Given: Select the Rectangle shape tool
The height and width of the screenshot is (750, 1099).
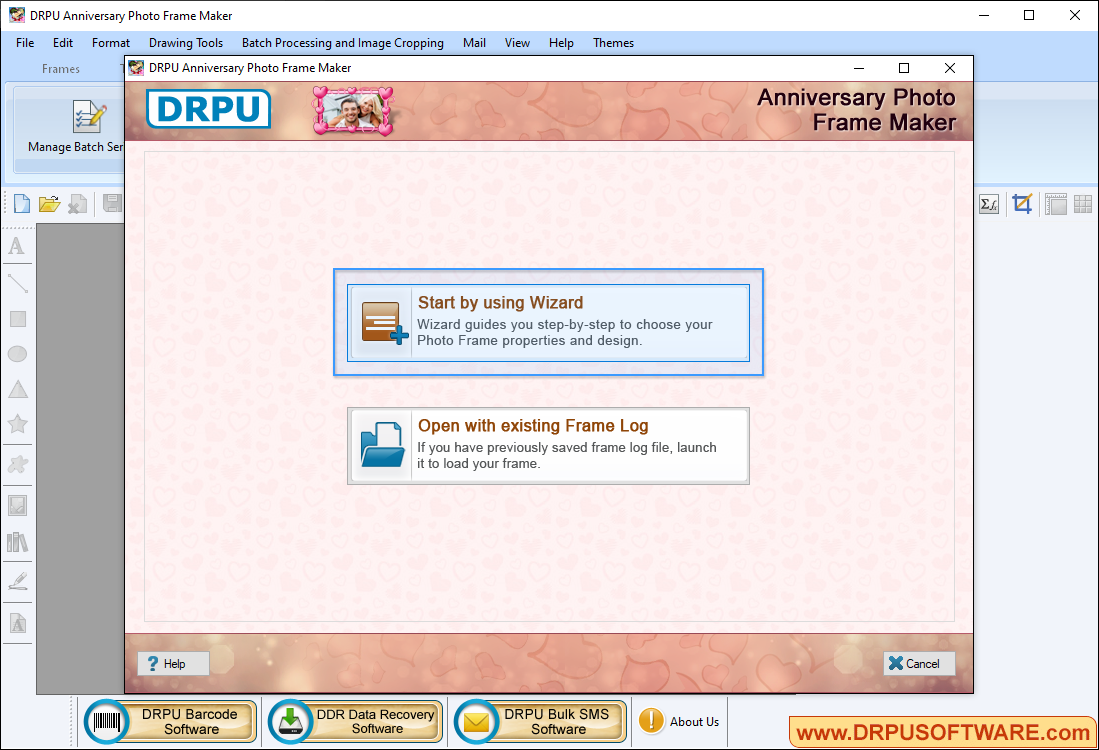Looking at the screenshot, I should tap(17, 318).
